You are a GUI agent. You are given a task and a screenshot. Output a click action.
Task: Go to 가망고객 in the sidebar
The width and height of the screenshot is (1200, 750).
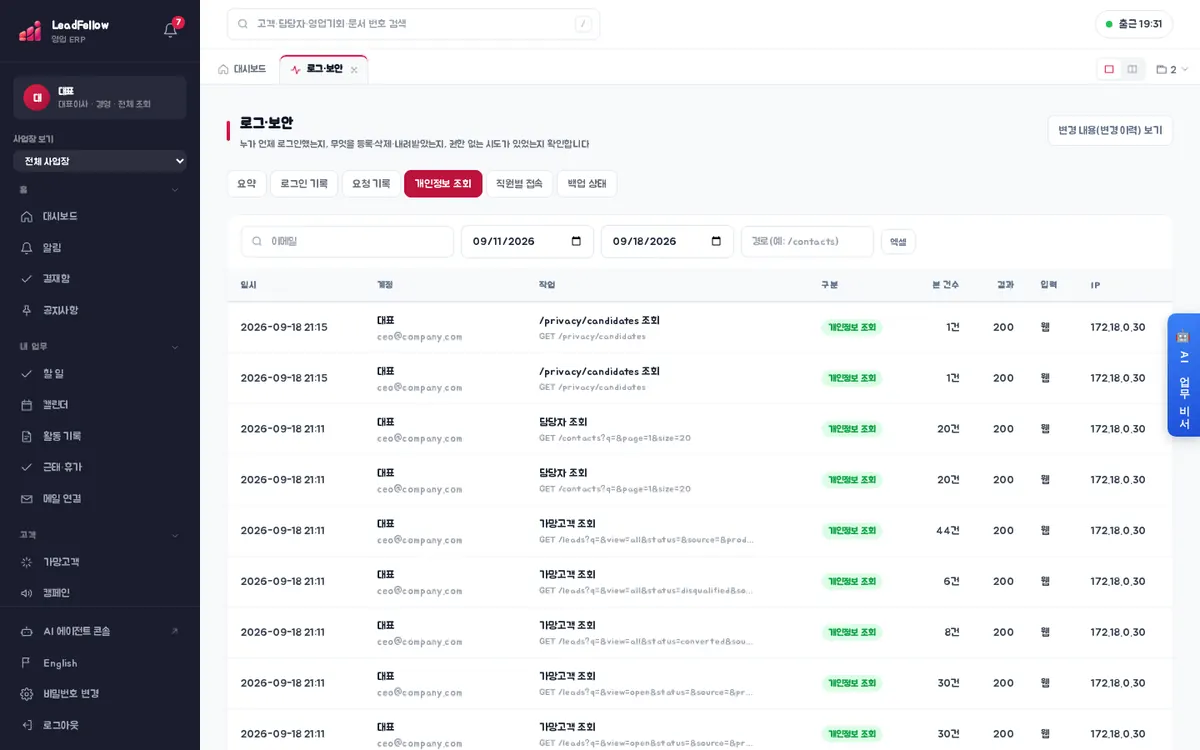pos(100,562)
